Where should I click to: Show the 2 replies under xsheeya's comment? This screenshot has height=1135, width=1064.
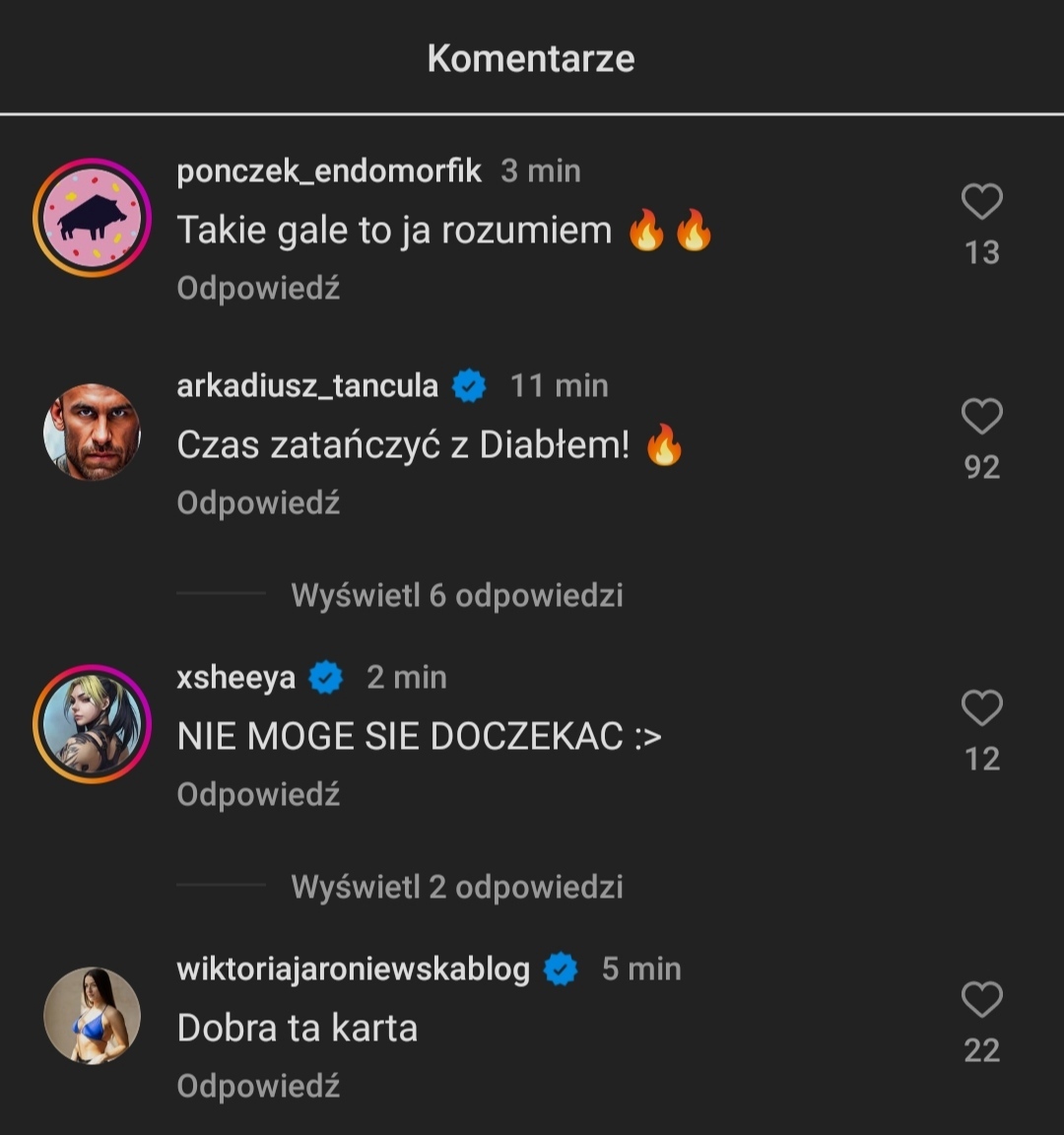coord(457,887)
